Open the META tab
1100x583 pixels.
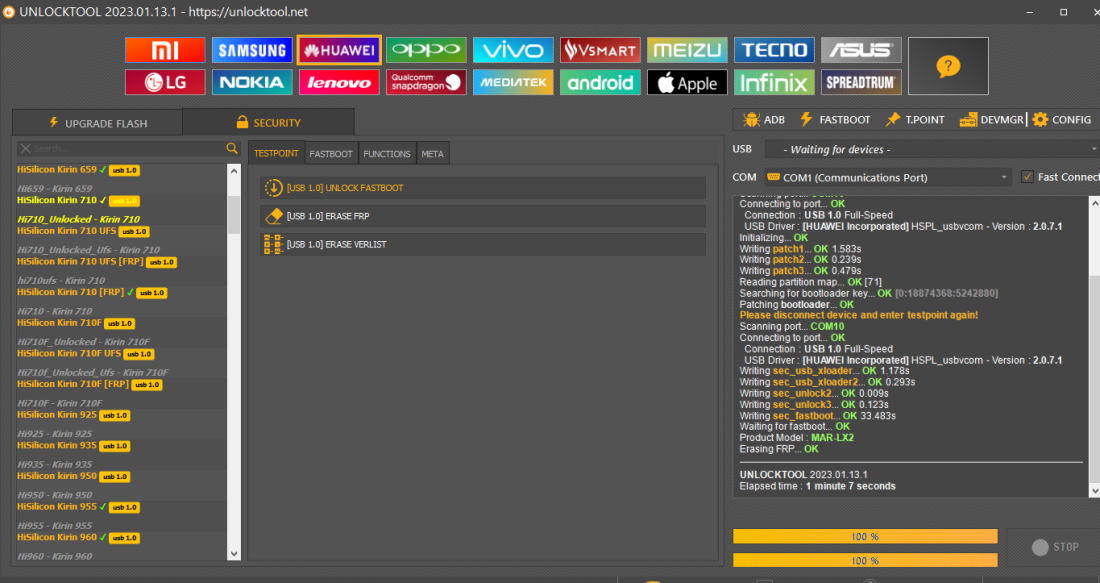click(x=432, y=154)
